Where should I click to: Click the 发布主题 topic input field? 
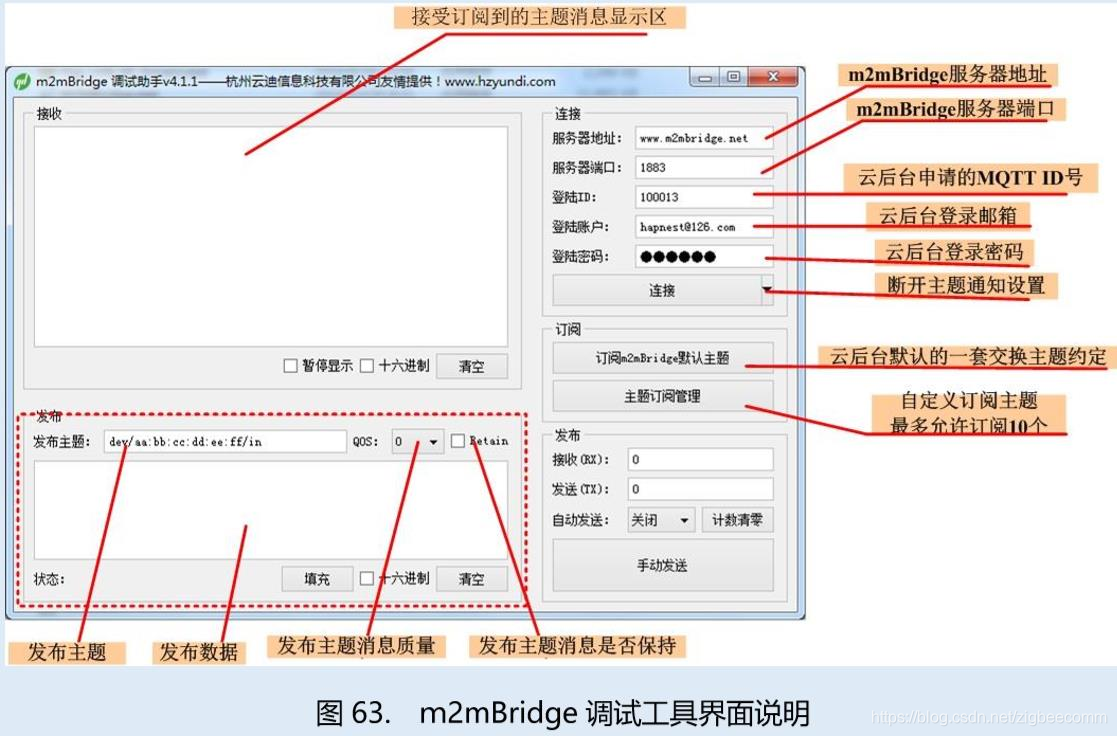click(x=225, y=442)
